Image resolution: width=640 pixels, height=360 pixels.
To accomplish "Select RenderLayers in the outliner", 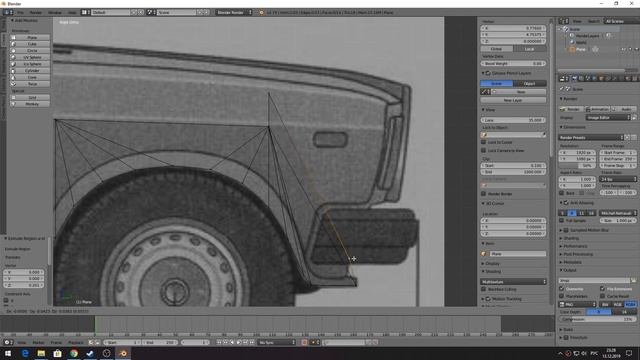I will click(x=587, y=36).
